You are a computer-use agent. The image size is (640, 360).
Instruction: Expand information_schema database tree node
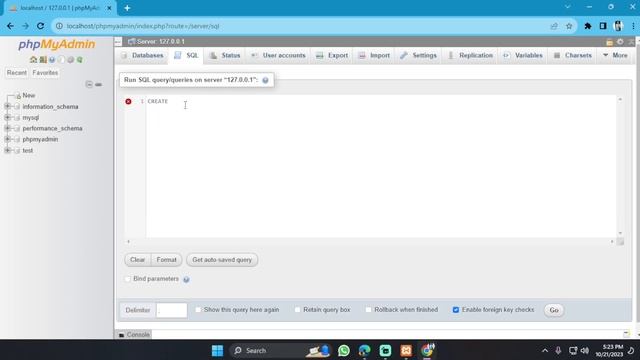tap(7, 107)
